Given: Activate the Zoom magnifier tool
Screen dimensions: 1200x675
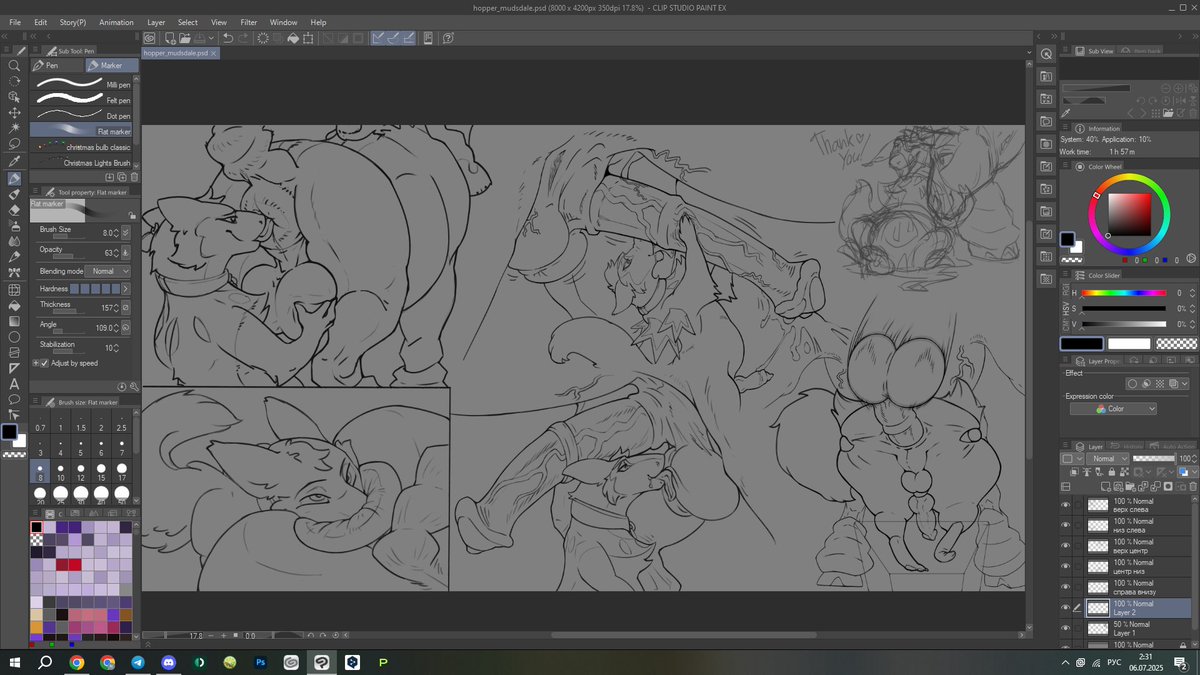Looking at the screenshot, I should [14, 63].
